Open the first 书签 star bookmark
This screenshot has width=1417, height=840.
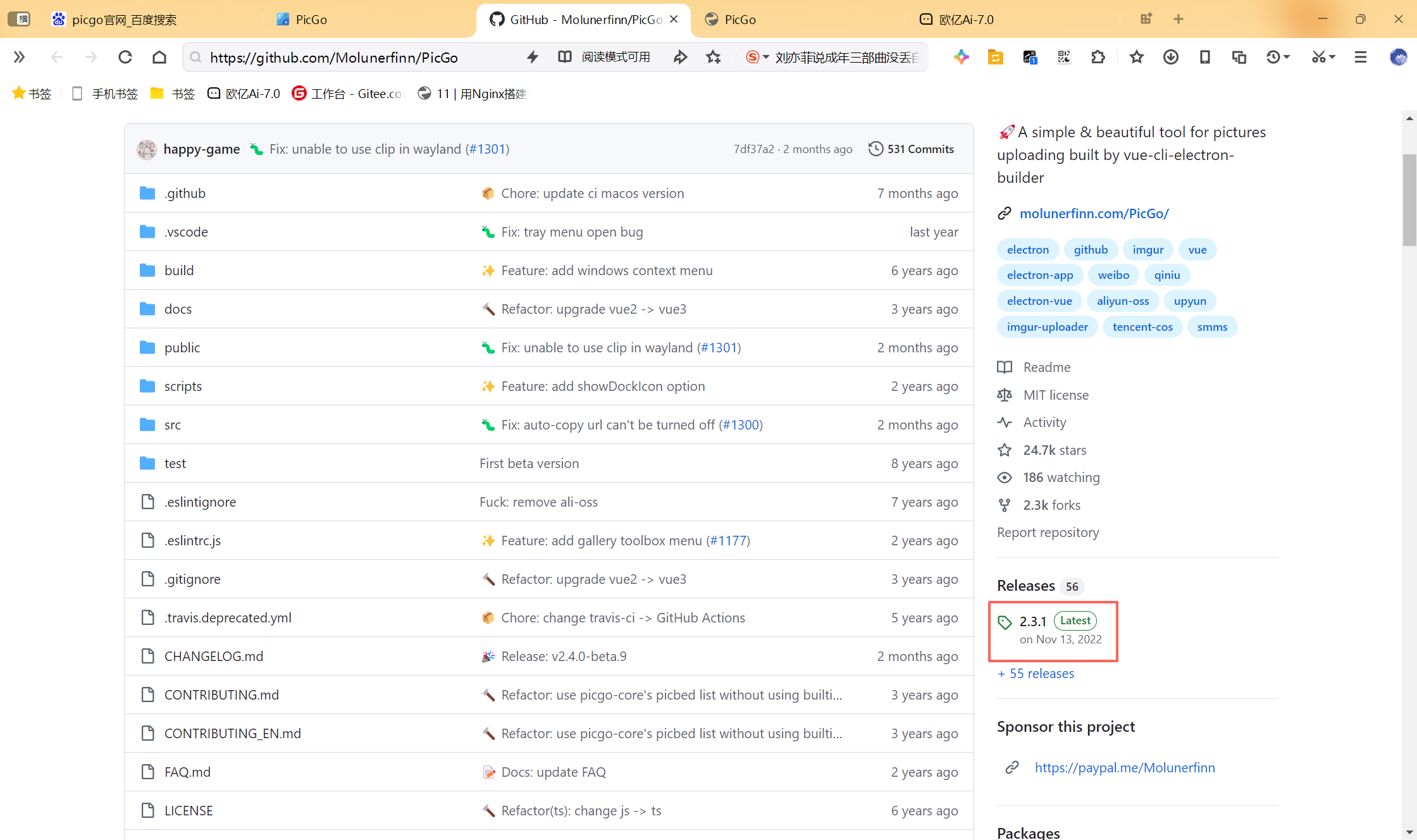pyautogui.click(x=32, y=94)
